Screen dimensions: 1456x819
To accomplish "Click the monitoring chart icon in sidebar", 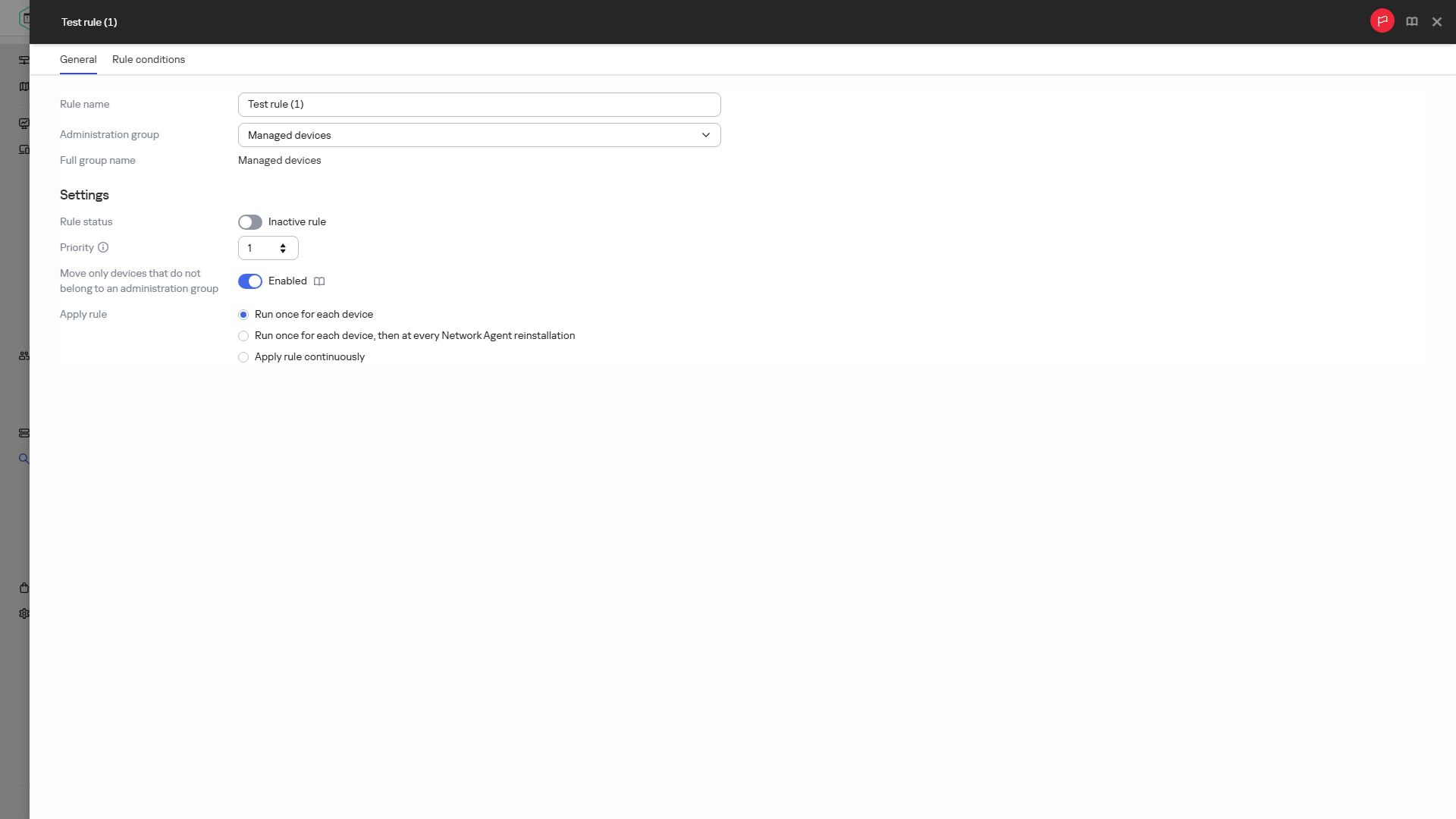I will (x=24, y=124).
